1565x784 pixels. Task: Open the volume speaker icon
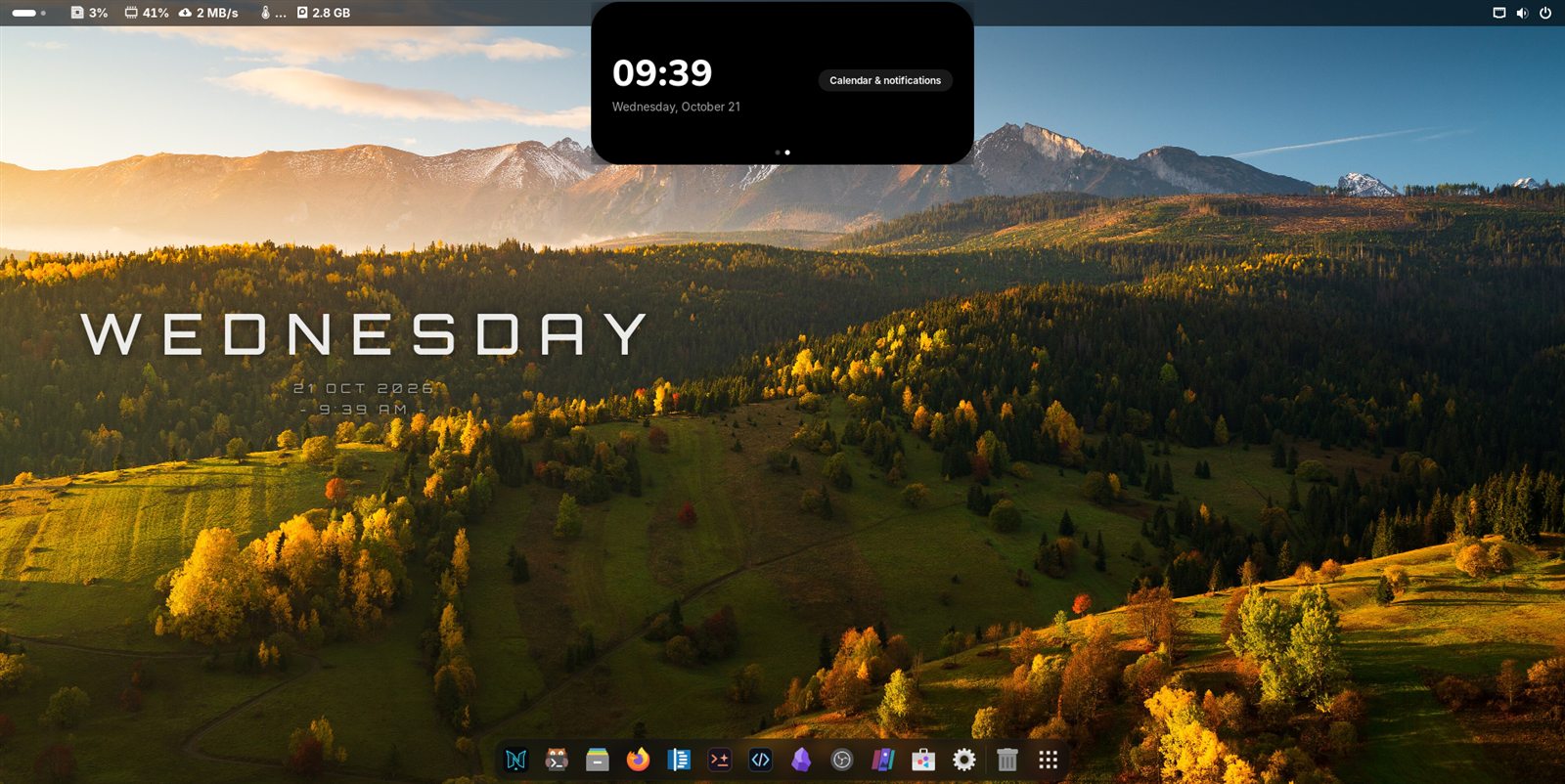(x=1522, y=13)
